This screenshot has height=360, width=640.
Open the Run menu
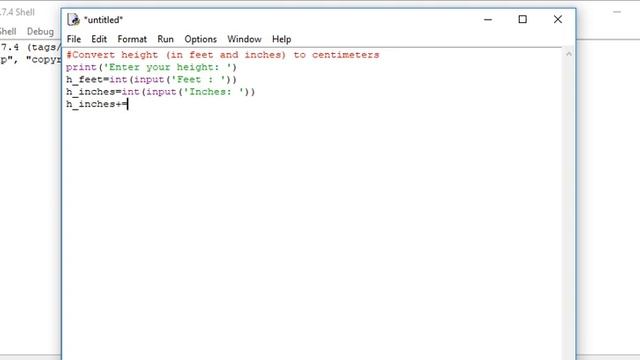tap(165, 39)
